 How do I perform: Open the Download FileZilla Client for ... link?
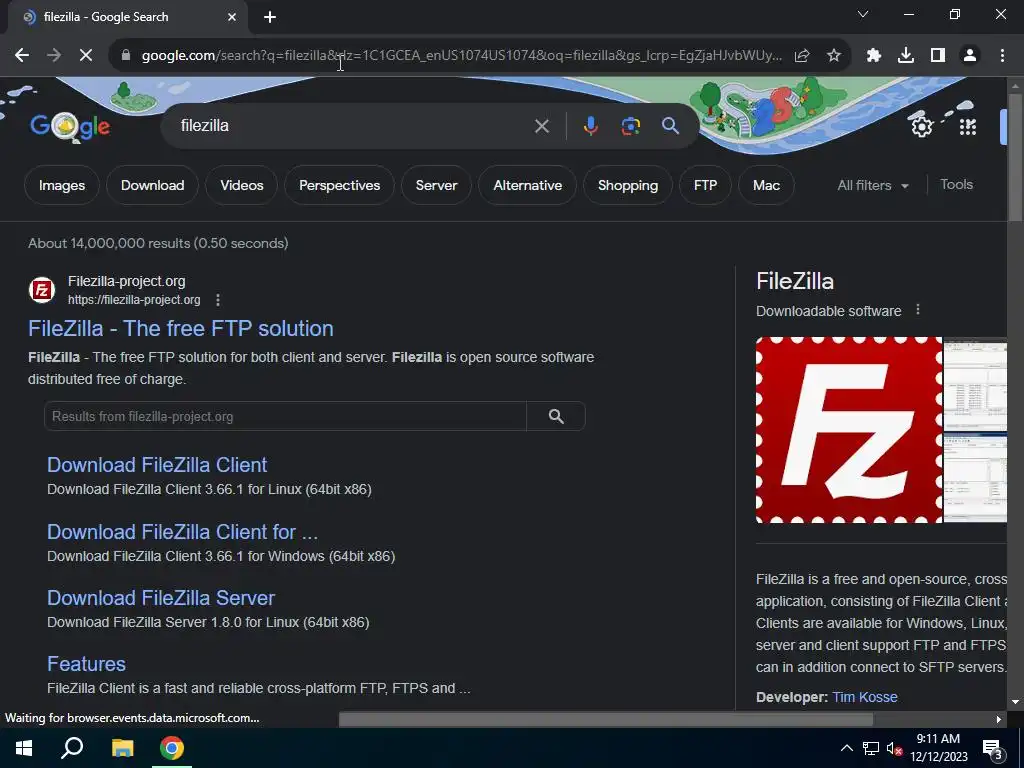pyautogui.click(x=182, y=532)
